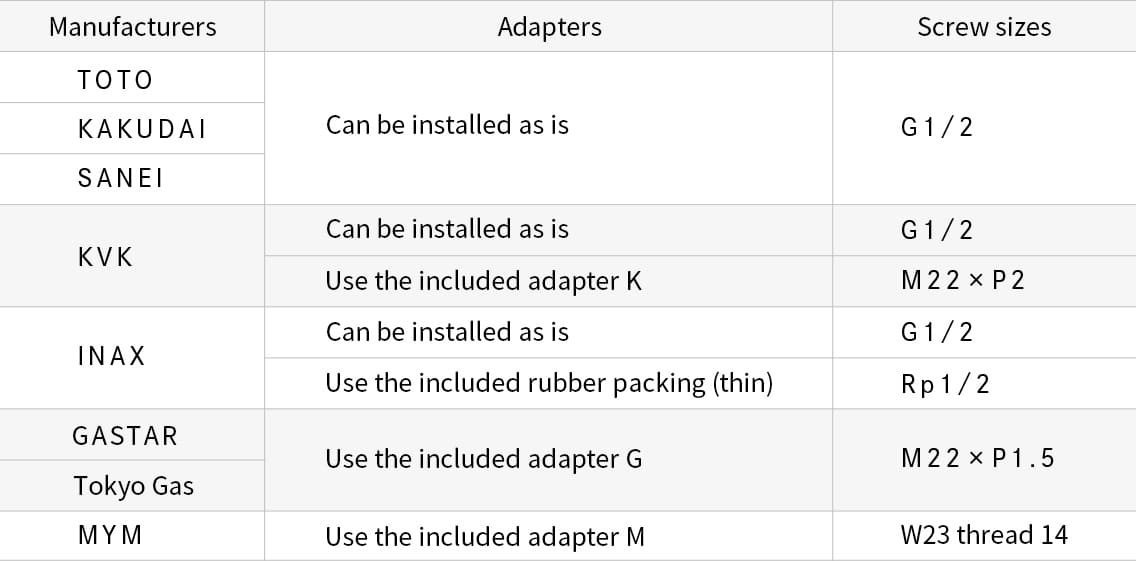Select the TOTO manufacturer cell
The image size is (1136, 561).
[132, 78]
